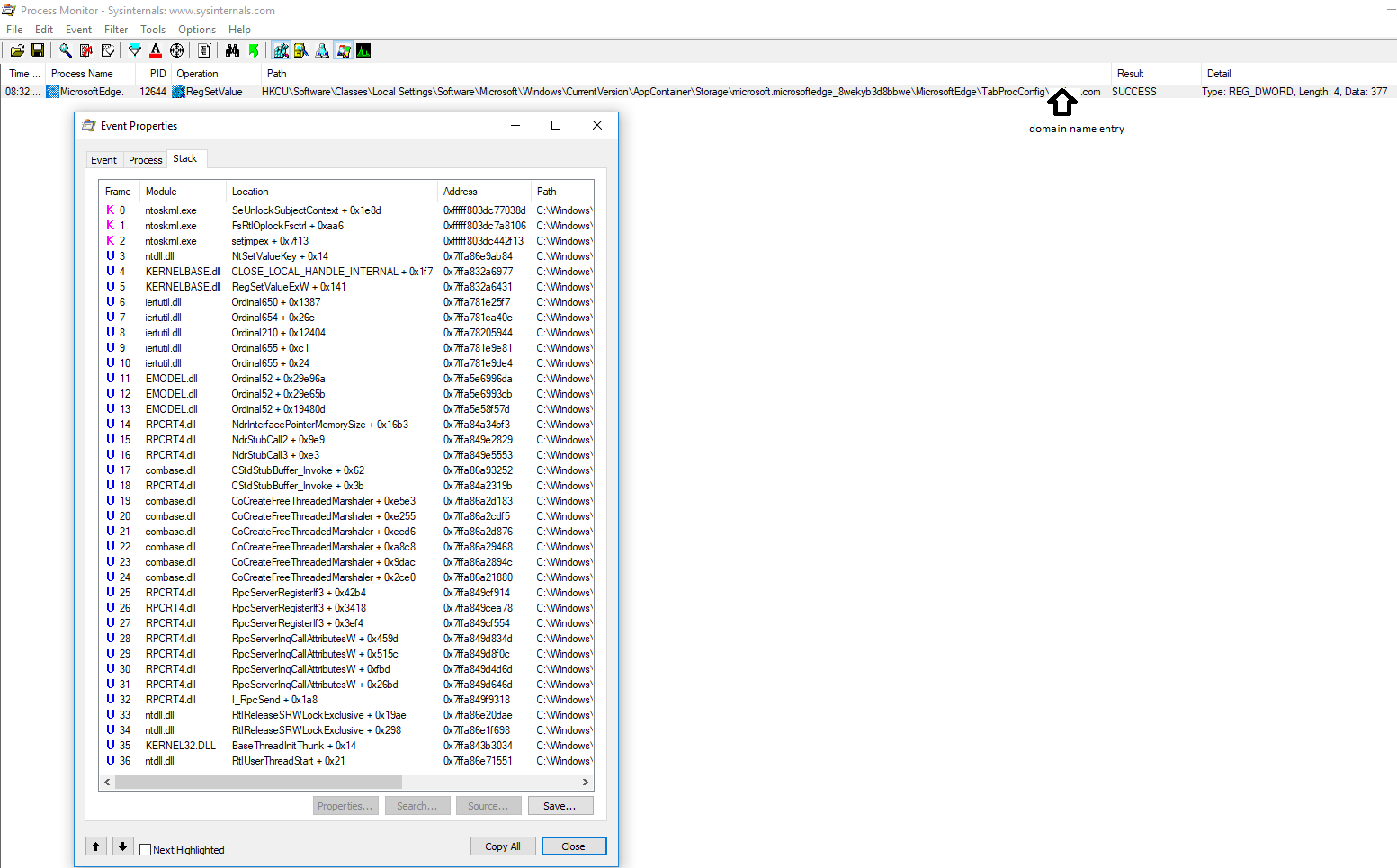Click the Location column header
This screenshot has width=1397, height=868.
click(331, 192)
